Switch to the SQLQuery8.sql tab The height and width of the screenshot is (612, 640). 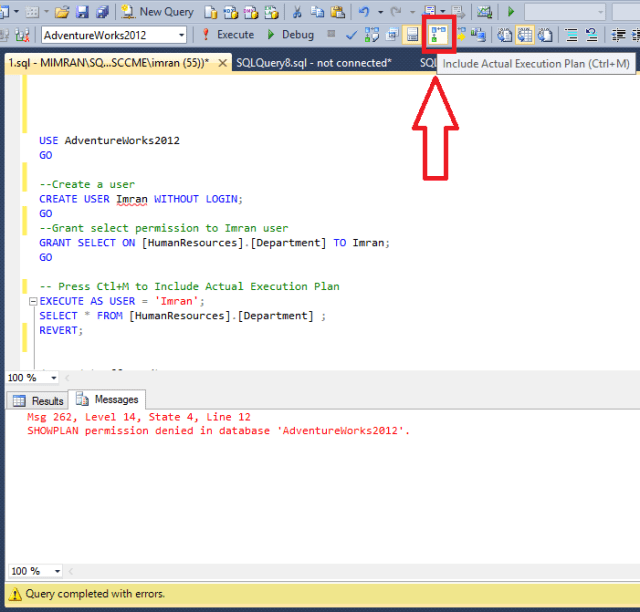click(x=313, y=63)
